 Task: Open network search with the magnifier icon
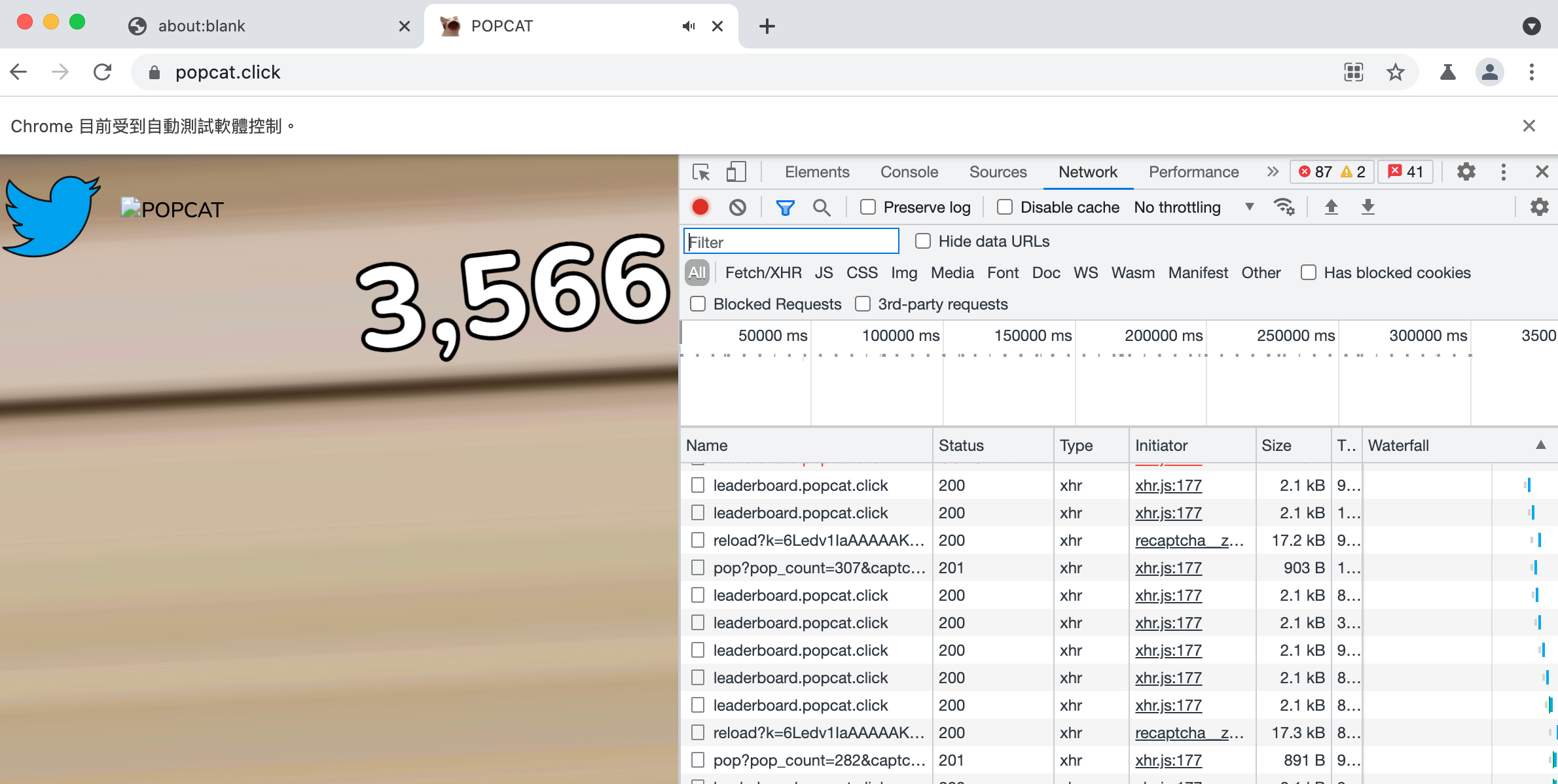[x=822, y=207]
